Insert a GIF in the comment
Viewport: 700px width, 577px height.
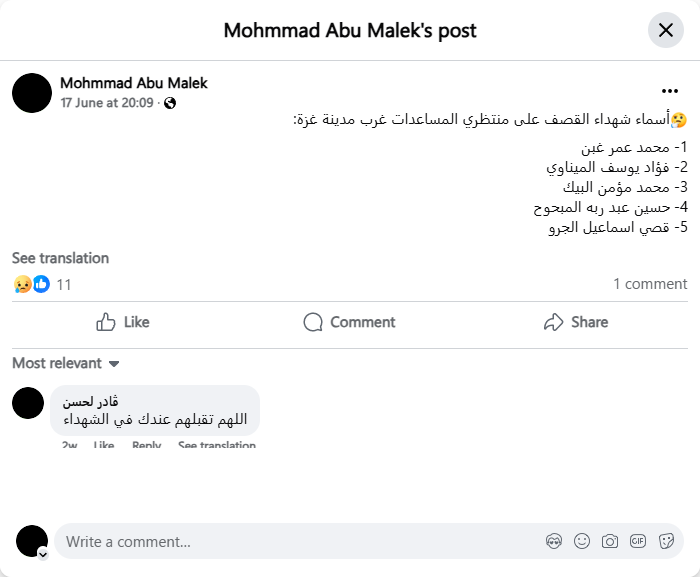[x=638, y=541]
